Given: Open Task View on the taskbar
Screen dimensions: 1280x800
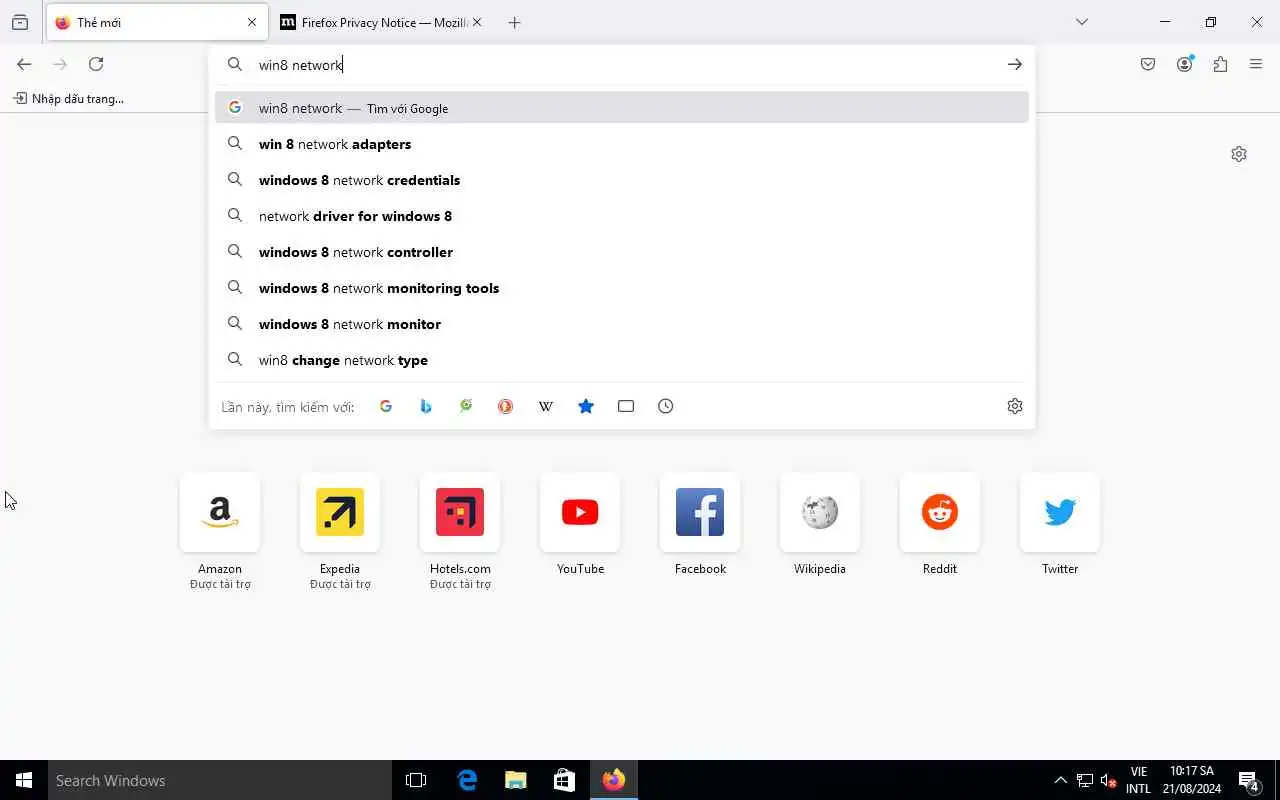Looking at the screenshot, I should [x=416, y=780].
